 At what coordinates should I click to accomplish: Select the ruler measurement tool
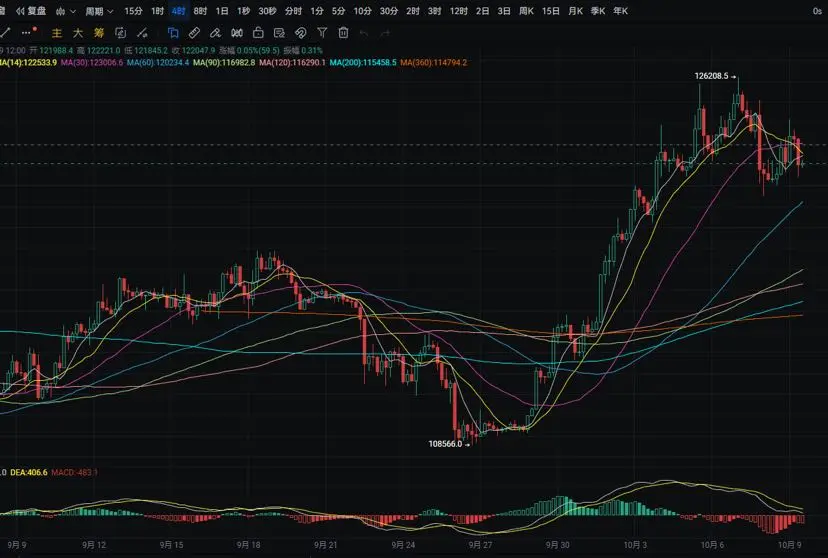[x=194, y=33]
